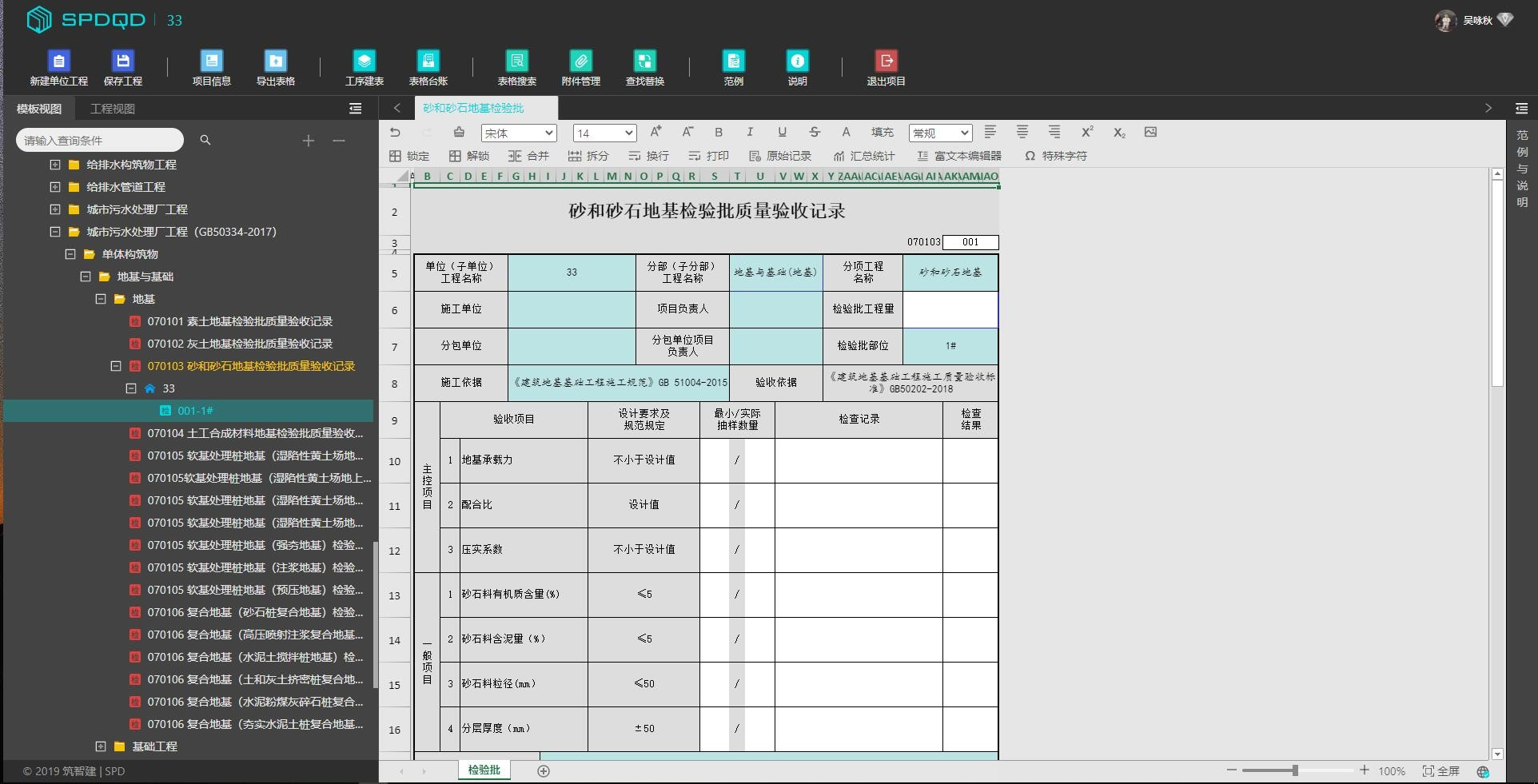
Task: Collapse the 单体构筑物 folder
Action: click(70, 254)
